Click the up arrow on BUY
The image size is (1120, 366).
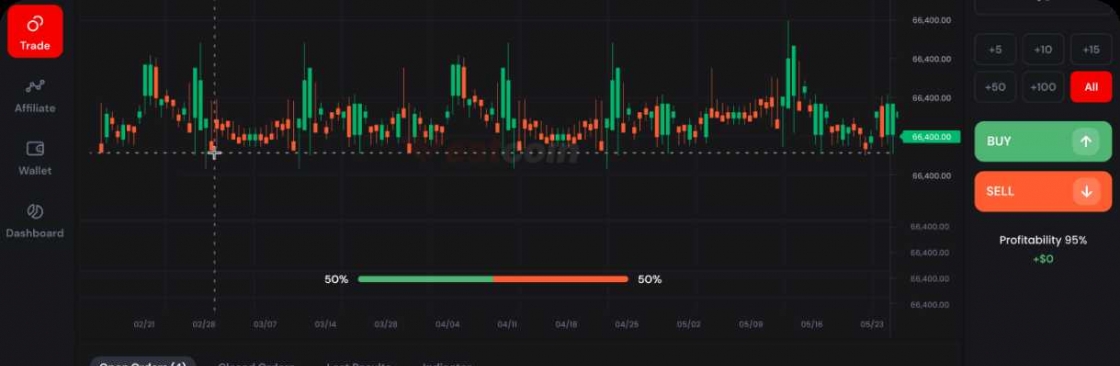tap(1085, 142)
